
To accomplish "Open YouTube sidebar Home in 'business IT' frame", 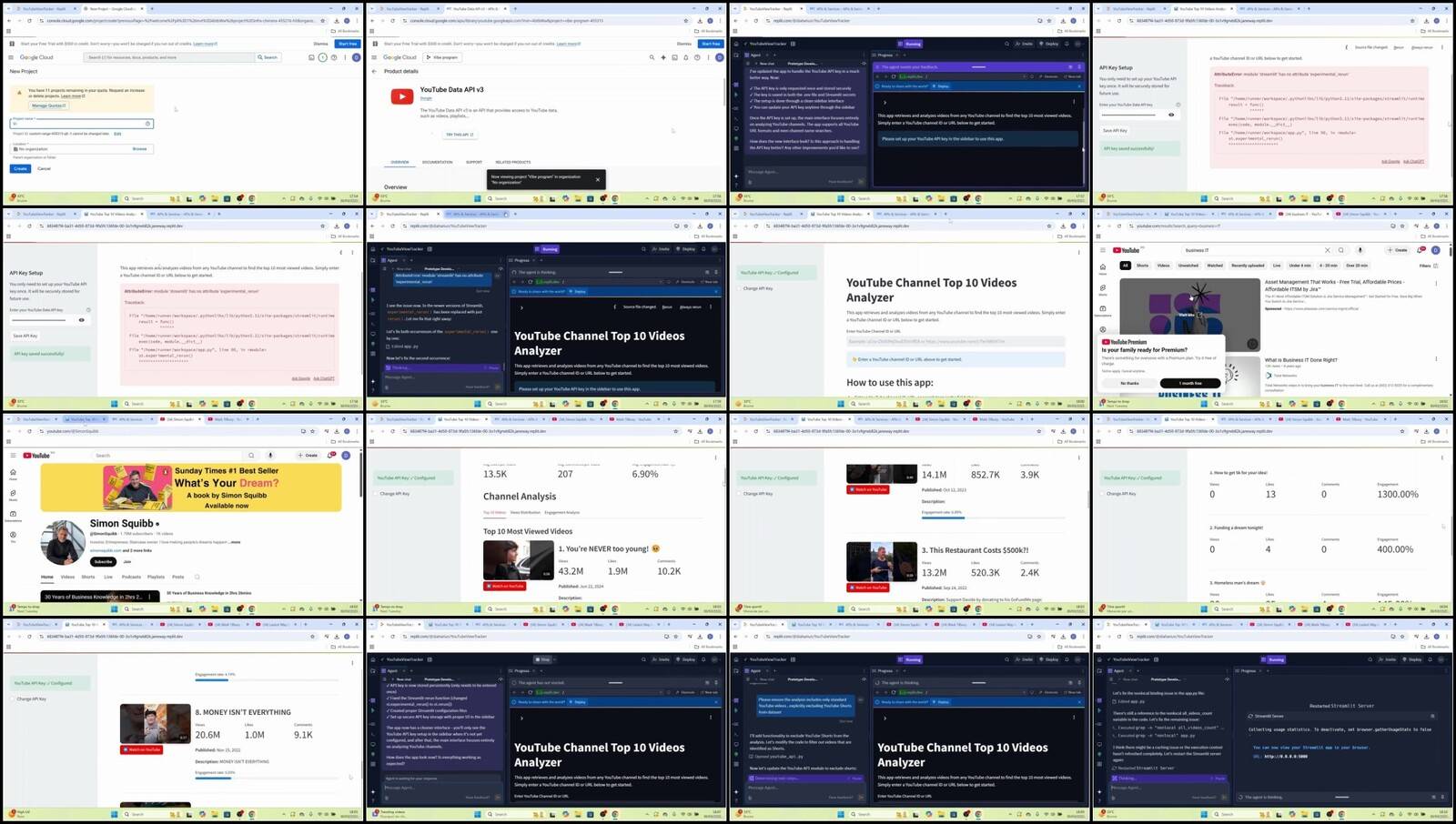I will pyautogui.click(x=1103, y=267).
